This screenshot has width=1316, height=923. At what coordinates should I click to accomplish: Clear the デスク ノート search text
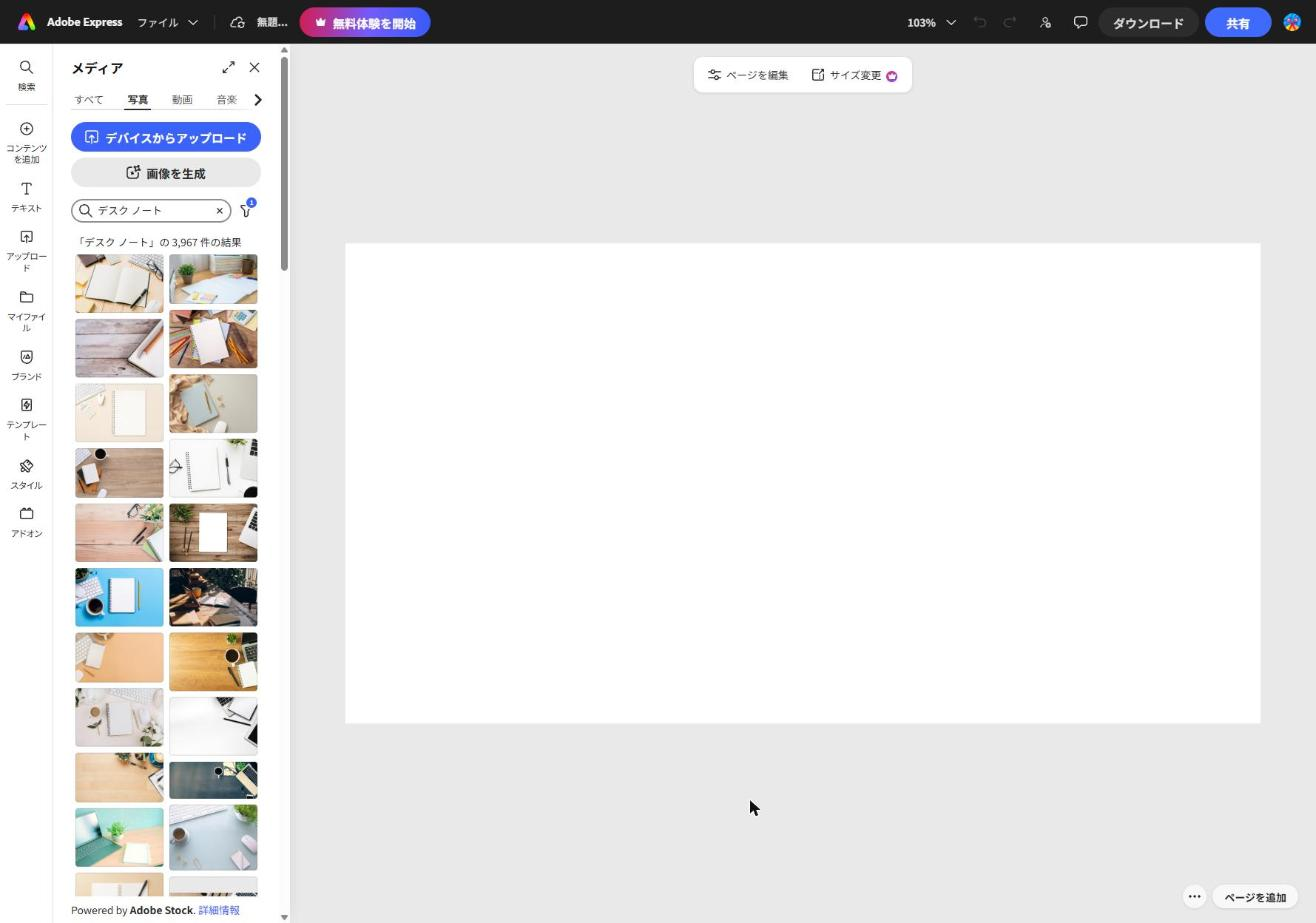pyautogui.click(x=219, y=210)
